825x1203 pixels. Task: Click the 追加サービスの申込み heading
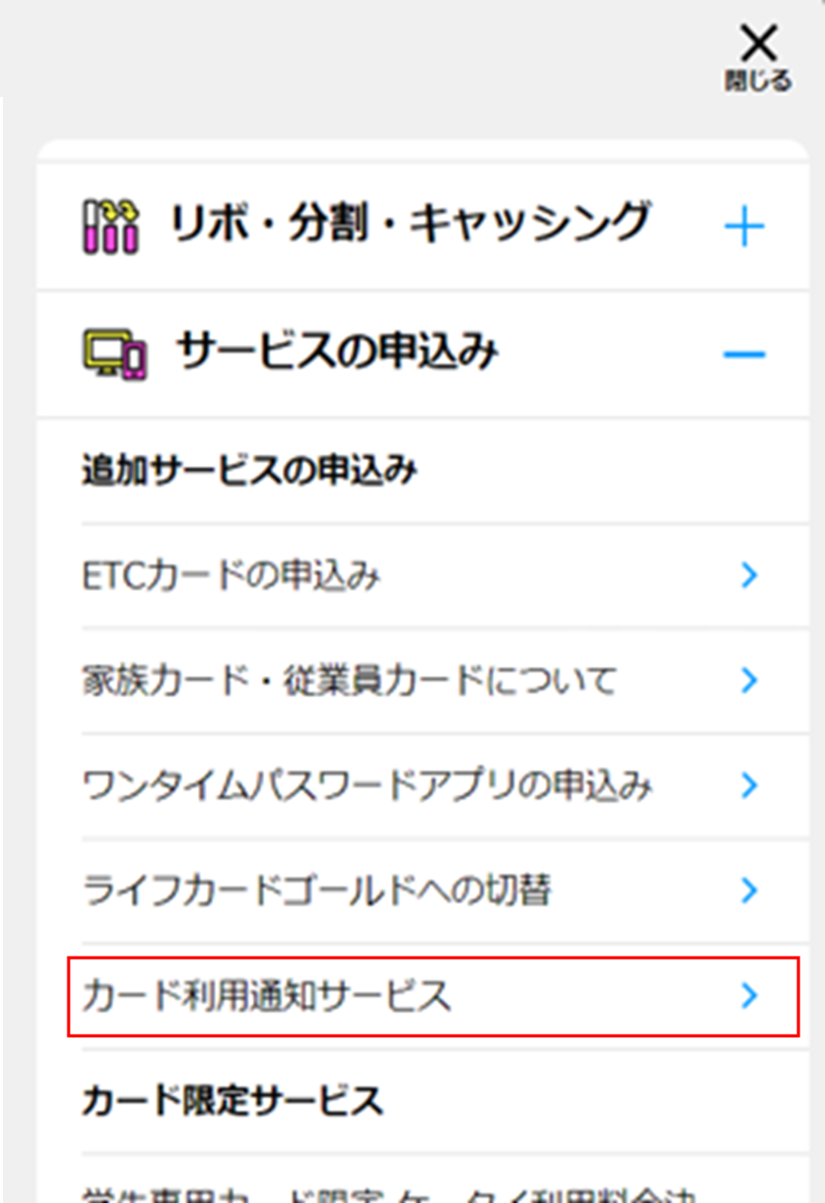(249, 470)
